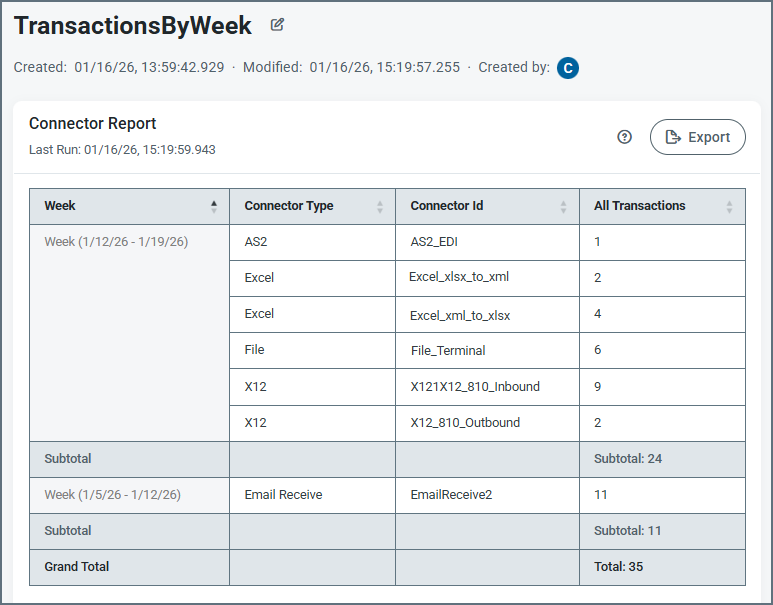Click the edit pencil icon beside TransactionsByWeek
The height and width of the screenshot is (605, 773).
277,25
